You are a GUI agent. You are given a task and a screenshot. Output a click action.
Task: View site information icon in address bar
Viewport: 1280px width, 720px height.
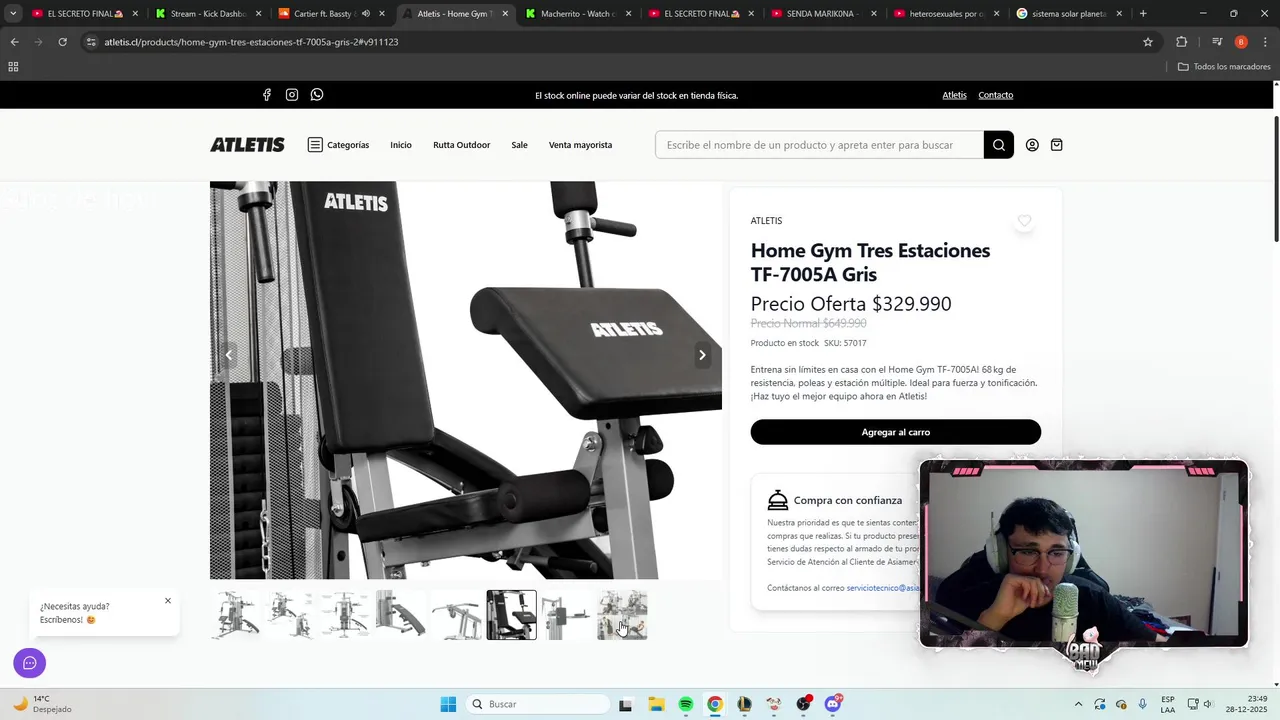(91, 42)
